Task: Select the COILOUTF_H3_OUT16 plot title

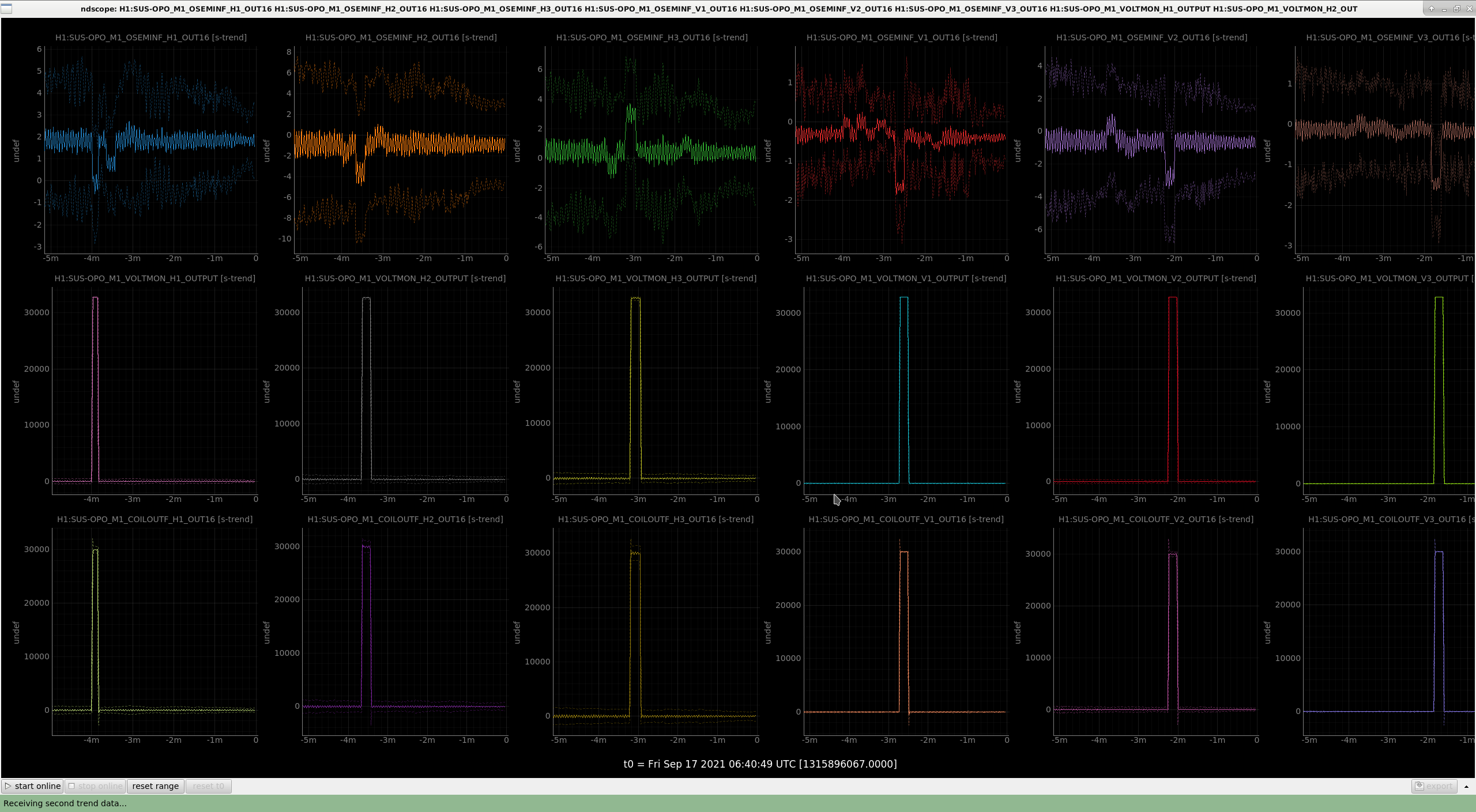Action: pyautogui.click(x=656, y=519)
